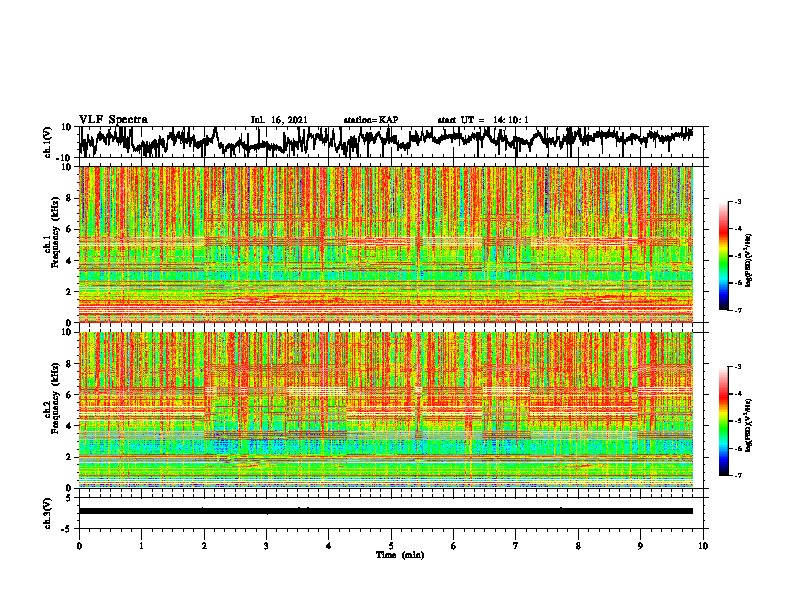This screenshot has height=612, width=792.
Task: Click the "Time (min)" axis label
Action: (400, 555)
